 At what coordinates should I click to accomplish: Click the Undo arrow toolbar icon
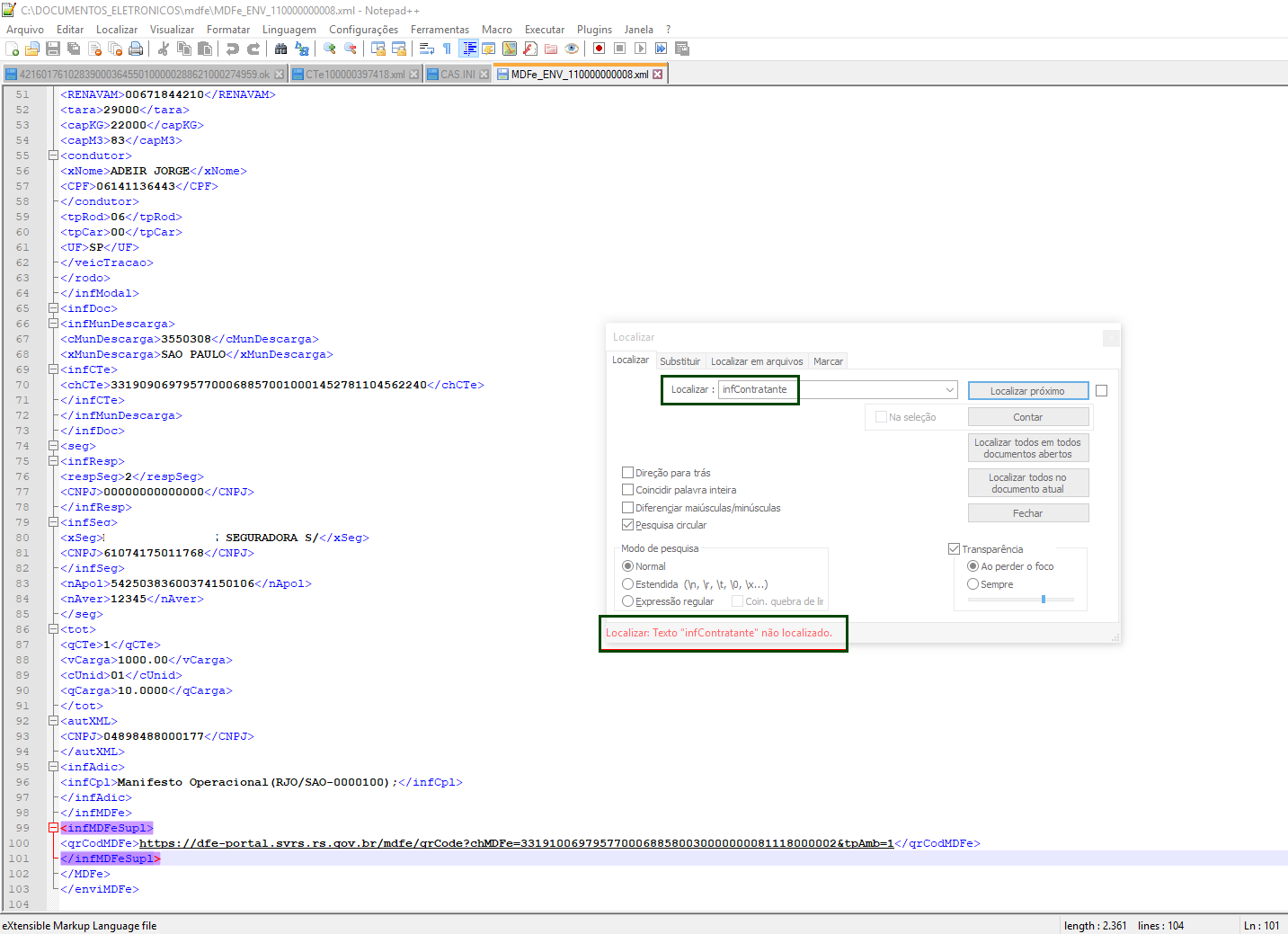point(233,49)
